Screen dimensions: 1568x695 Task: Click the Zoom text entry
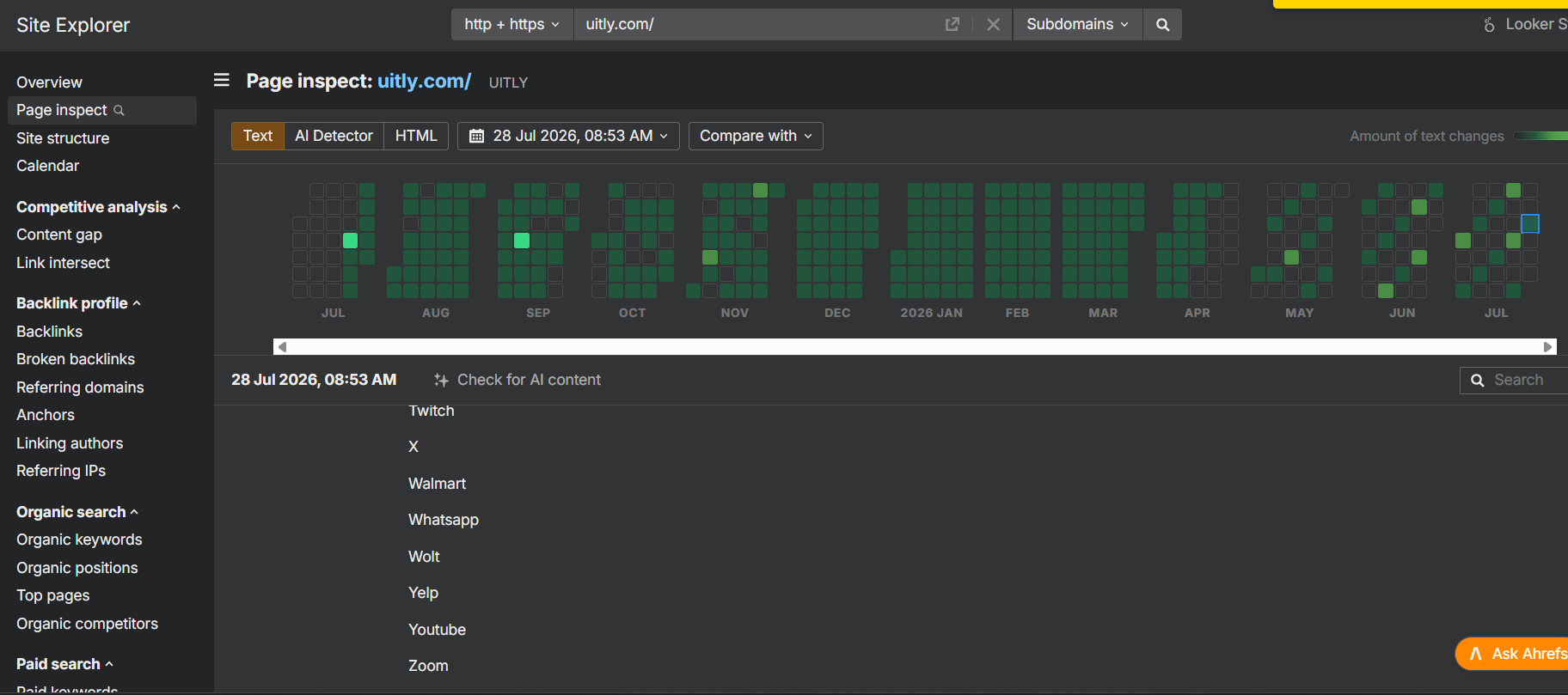click(x=428, y=666)
